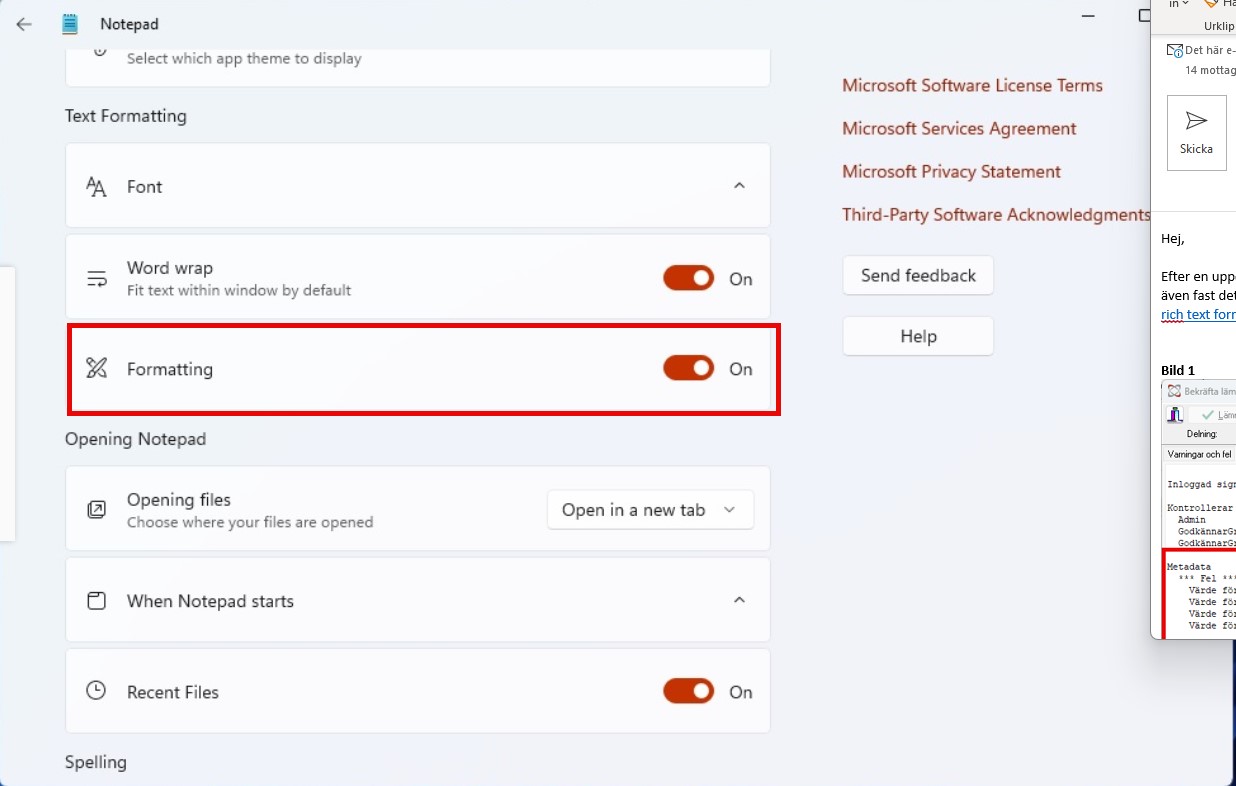Click 'Select which app theme to display' text

click(244, 59)
